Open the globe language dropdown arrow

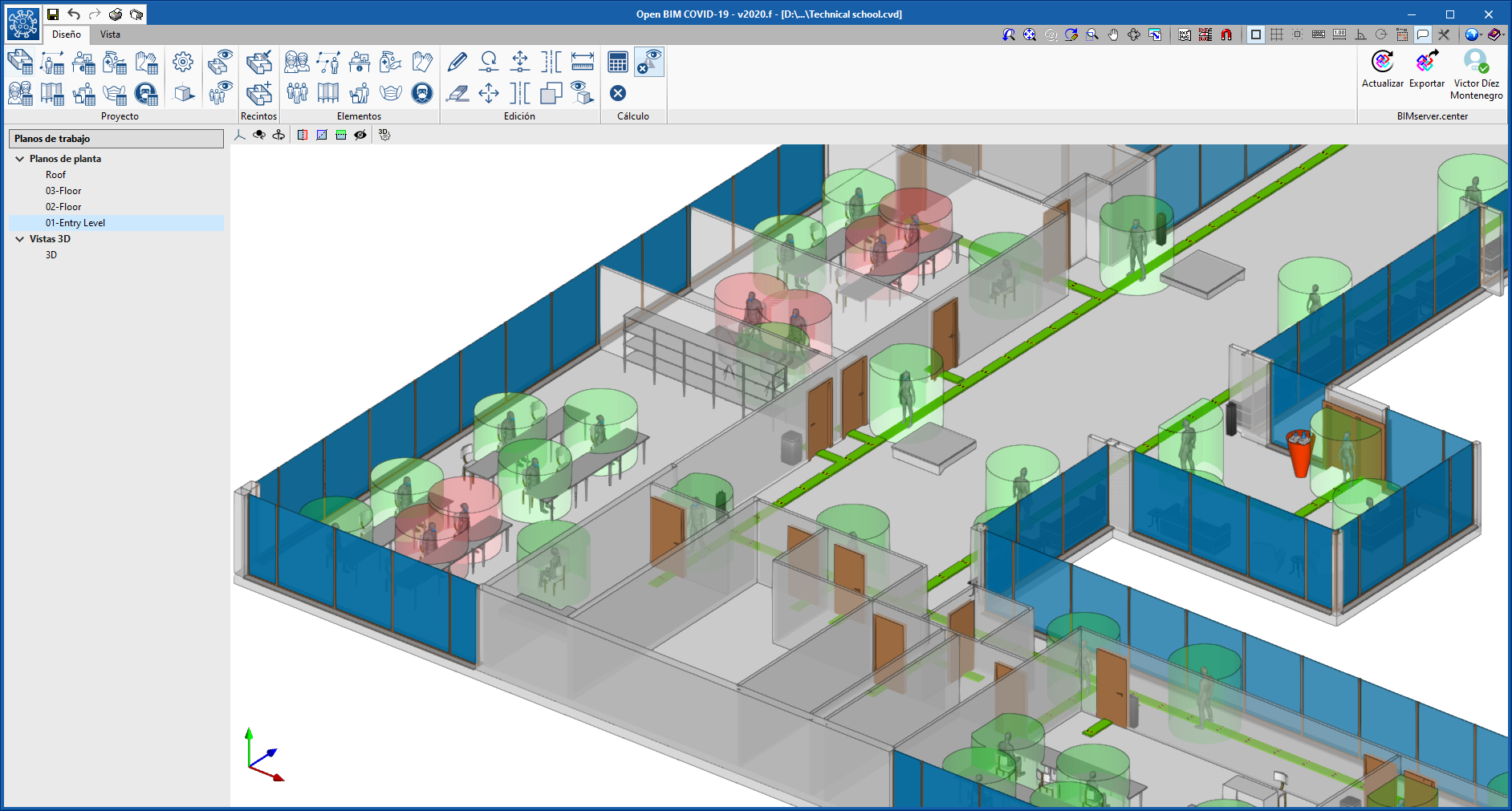1482,34
